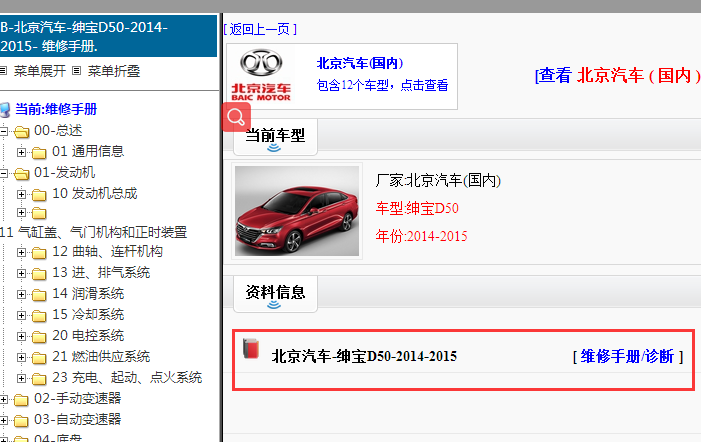Click the red book icon beside 北京汽车-绅宝D50-2014-2015

pyautogui.click(x=251, y=349)
